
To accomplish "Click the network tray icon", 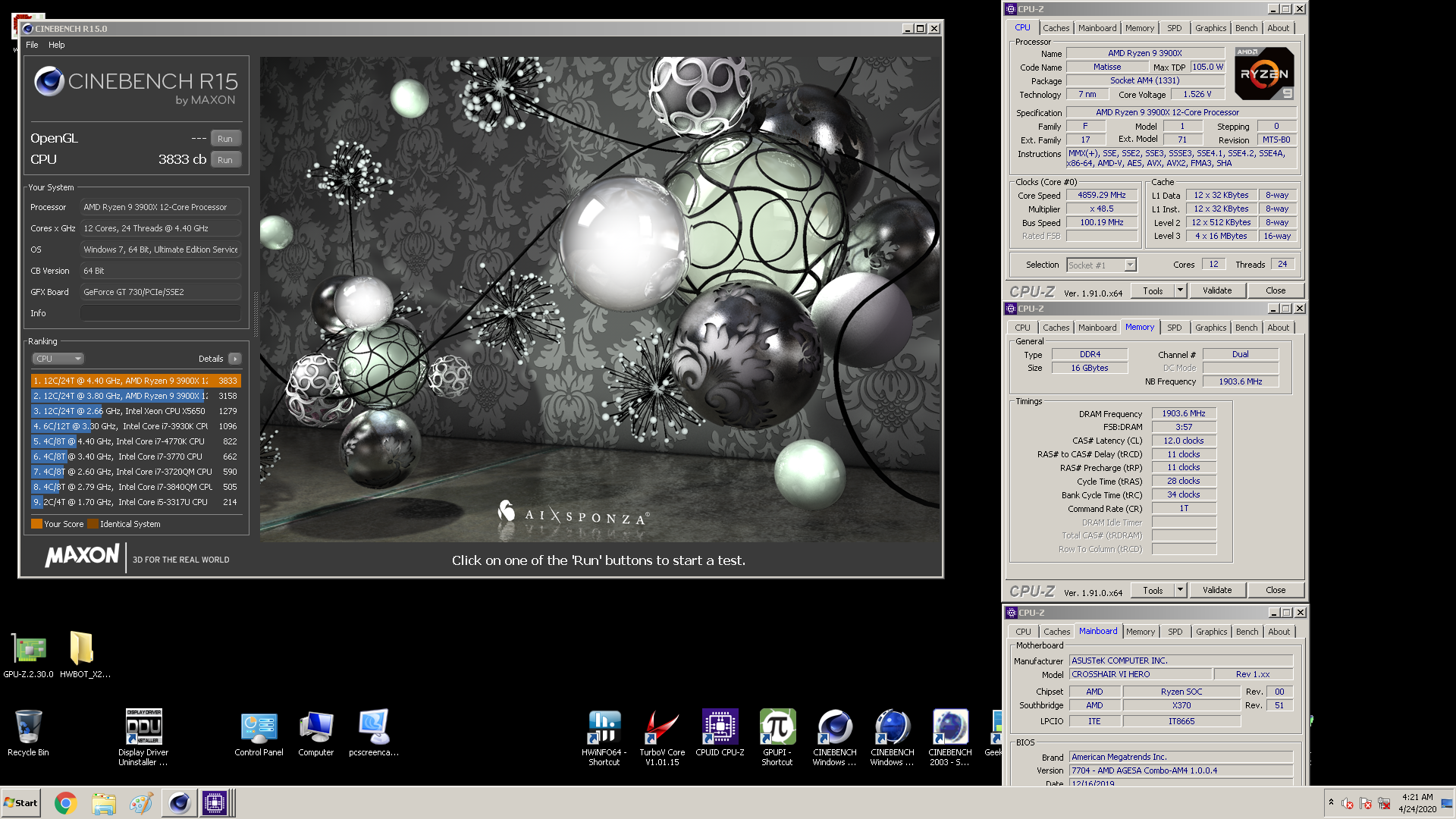I will click(1384, 803).
